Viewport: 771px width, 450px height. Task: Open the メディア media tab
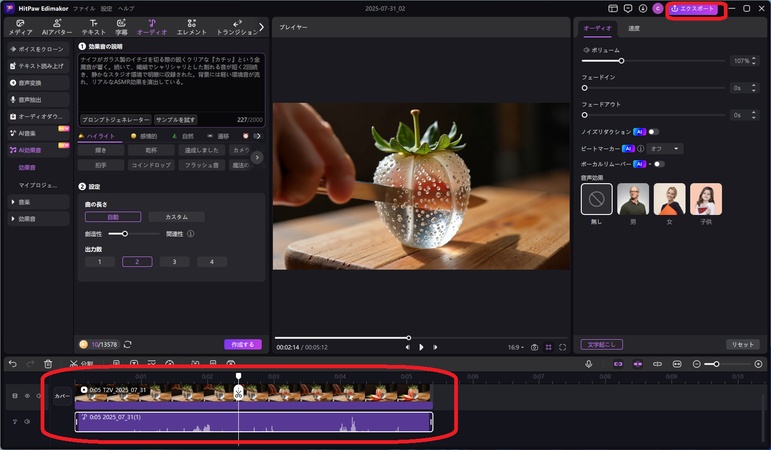[x=20, y=27]
